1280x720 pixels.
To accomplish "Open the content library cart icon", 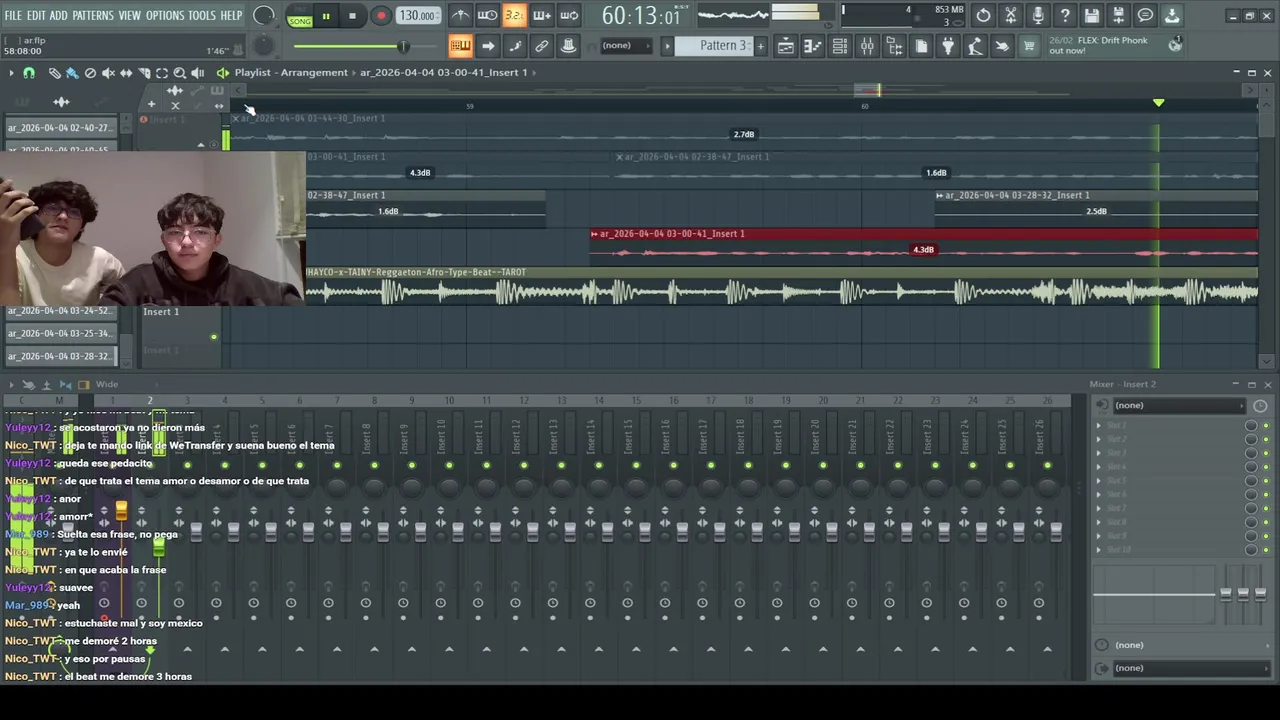I will 1029,46.
